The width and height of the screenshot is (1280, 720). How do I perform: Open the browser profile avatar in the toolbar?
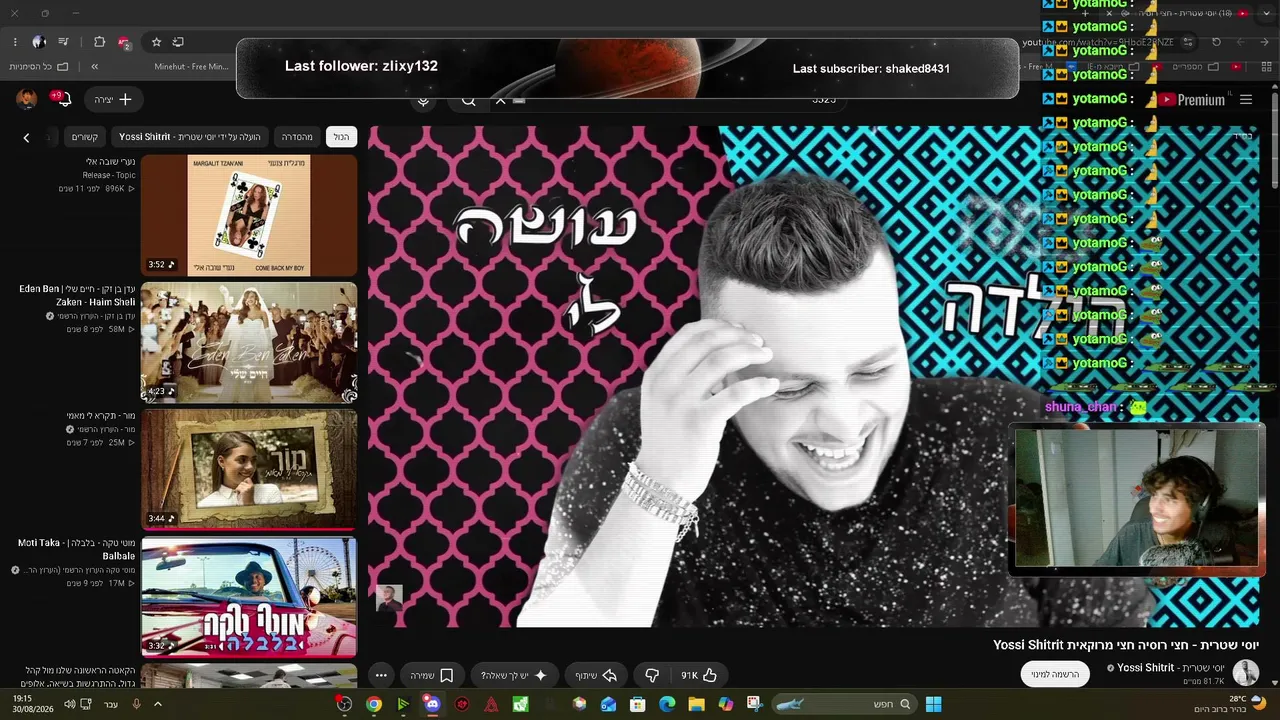point(38,42)
